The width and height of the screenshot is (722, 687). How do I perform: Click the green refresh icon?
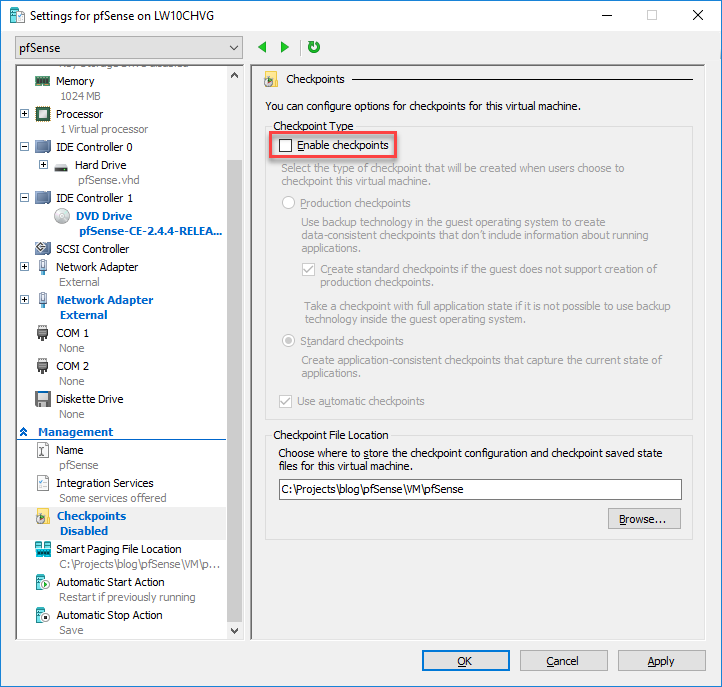314,47
